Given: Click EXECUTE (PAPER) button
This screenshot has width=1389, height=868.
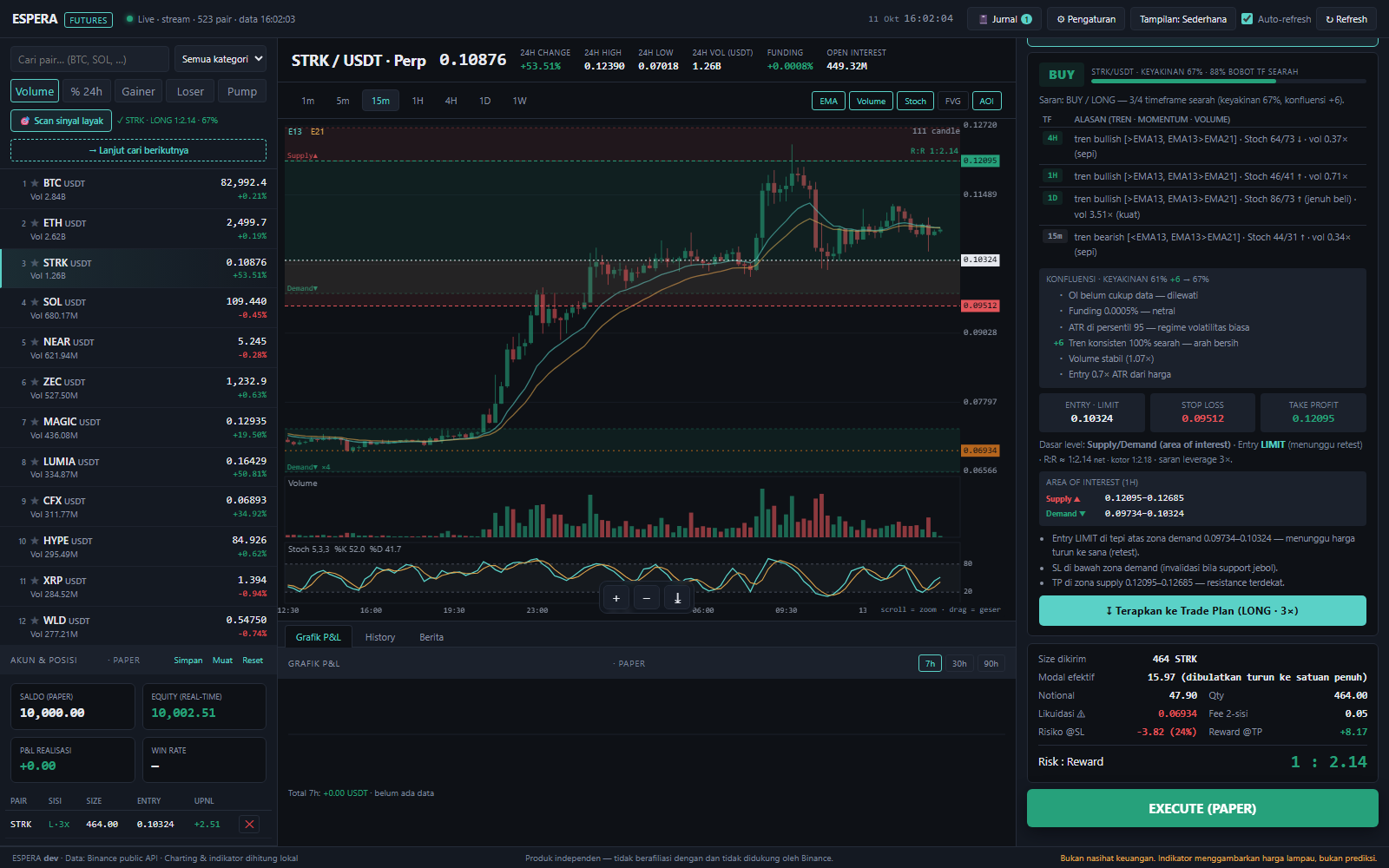Looking at the screenshot, I should coord(1202,808).
